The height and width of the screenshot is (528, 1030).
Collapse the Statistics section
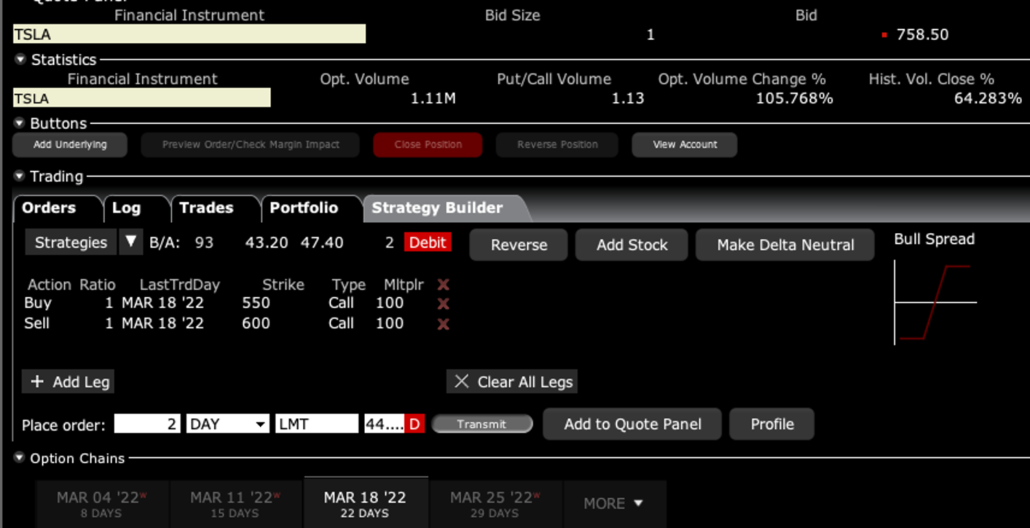pos(21,60)
